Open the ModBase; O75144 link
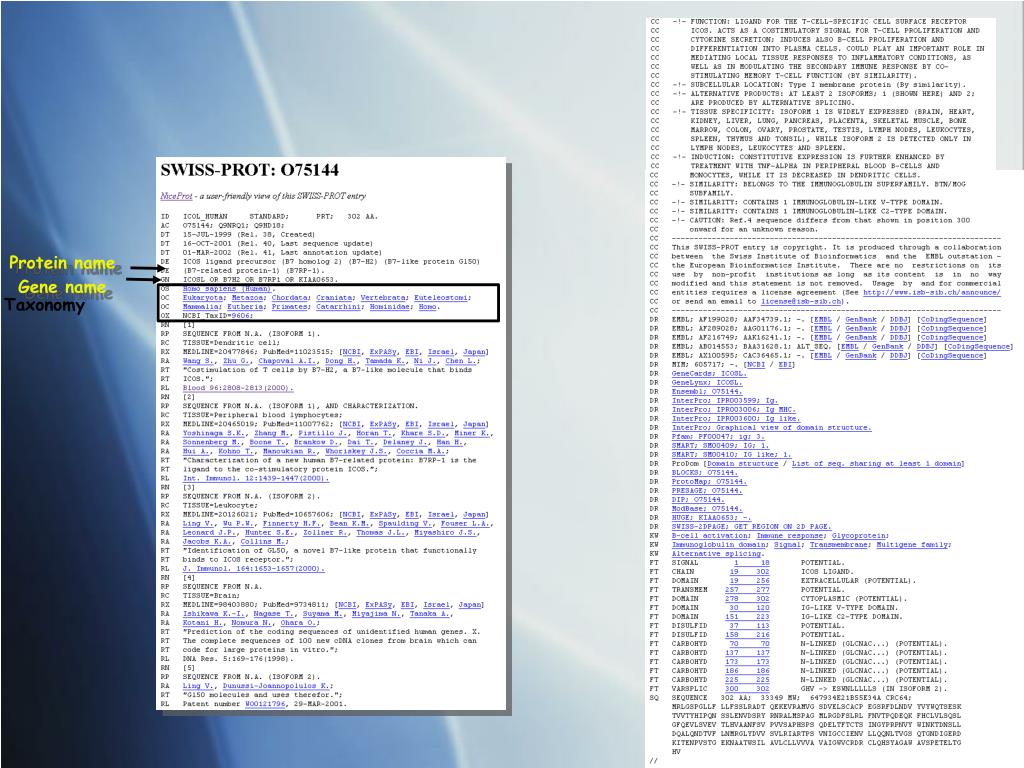Screen dimensions: 1024x768 (707, 509)
